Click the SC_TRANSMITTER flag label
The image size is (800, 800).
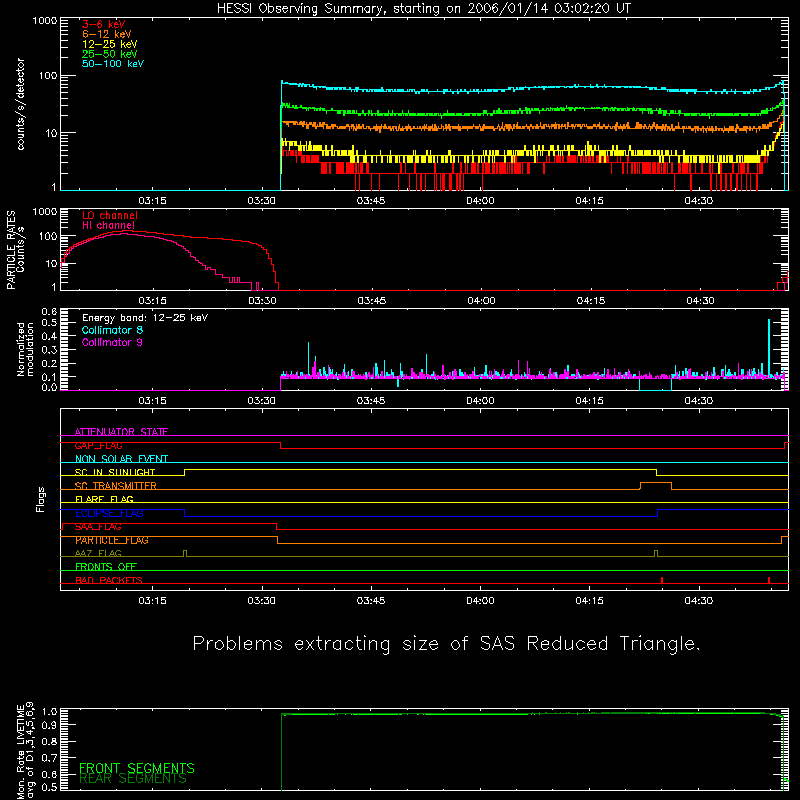(x=116, y=486)
